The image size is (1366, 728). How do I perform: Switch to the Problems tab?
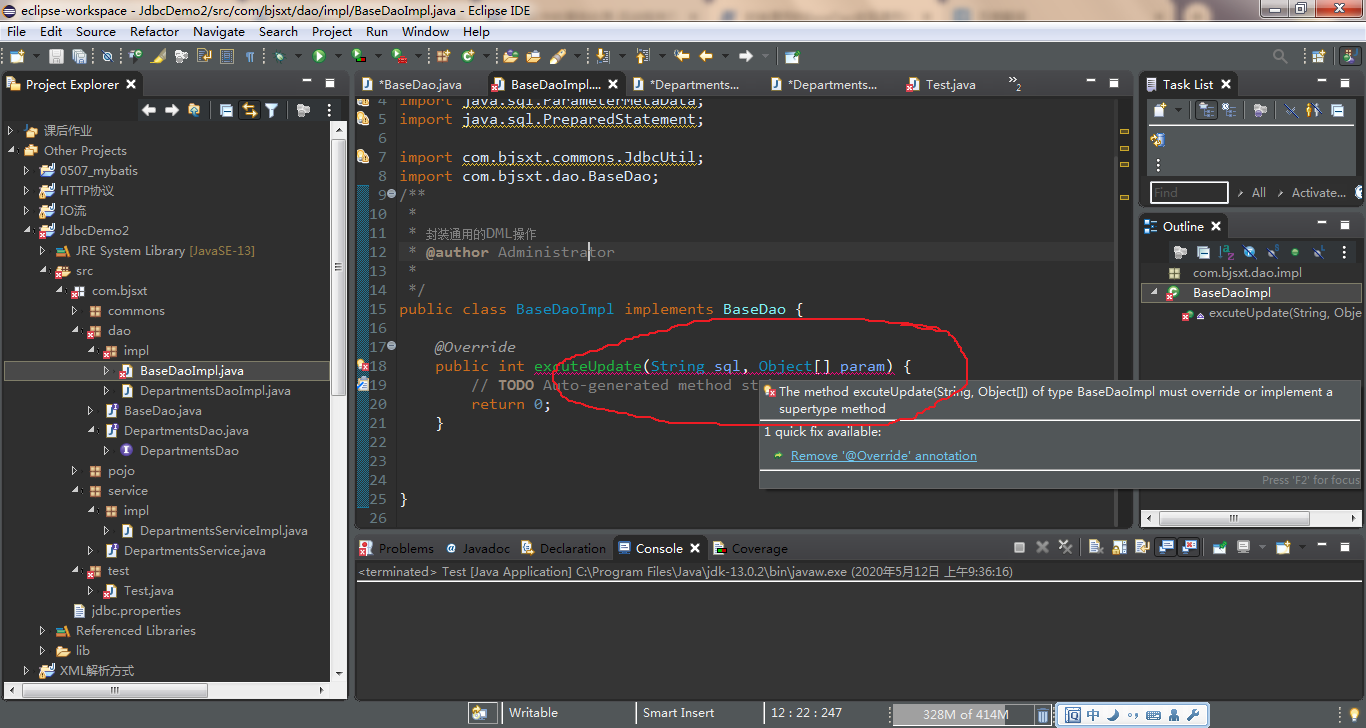coord(397,548)
